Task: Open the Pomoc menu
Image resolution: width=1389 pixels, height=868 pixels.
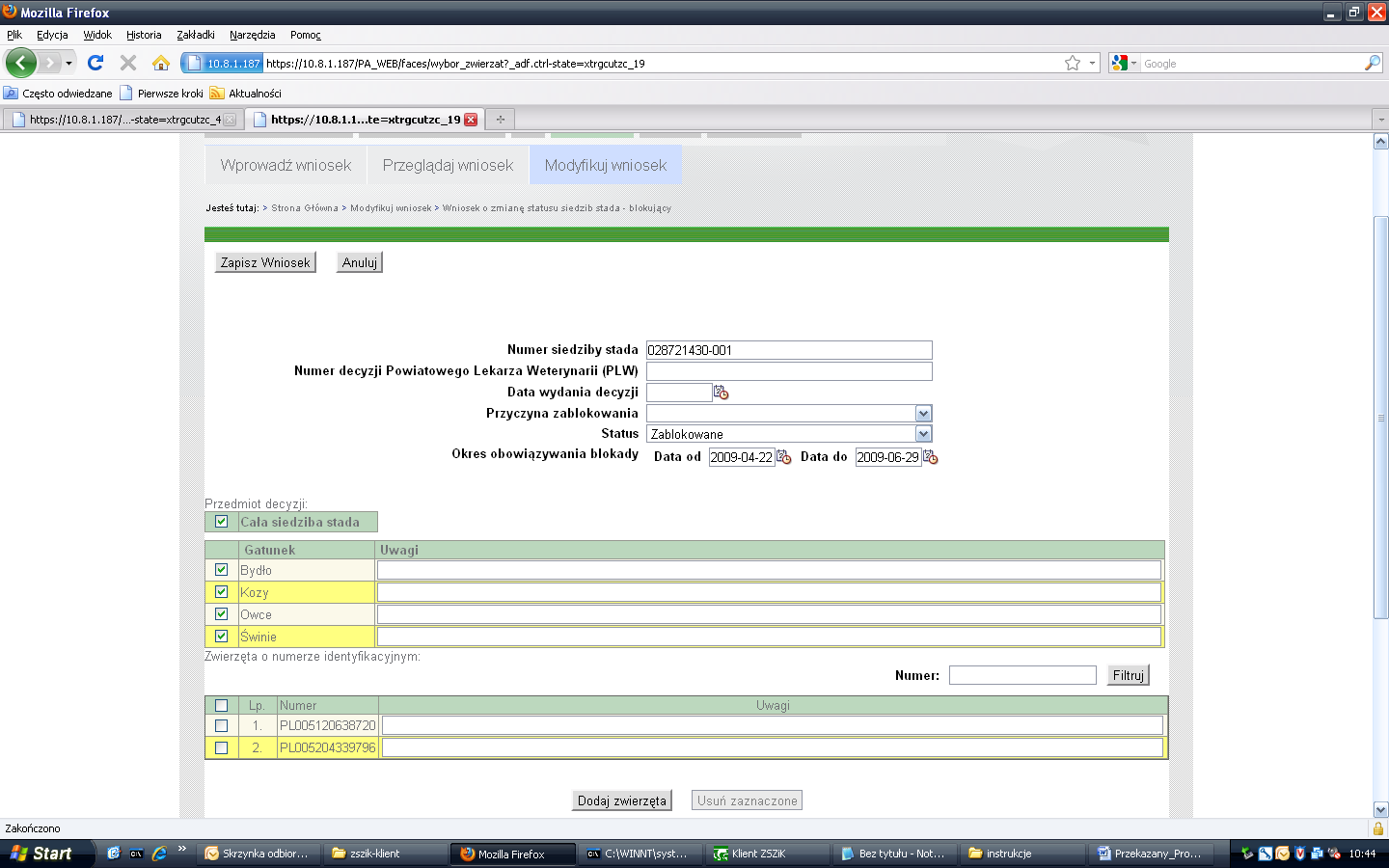Action: [x=306, y=35]
